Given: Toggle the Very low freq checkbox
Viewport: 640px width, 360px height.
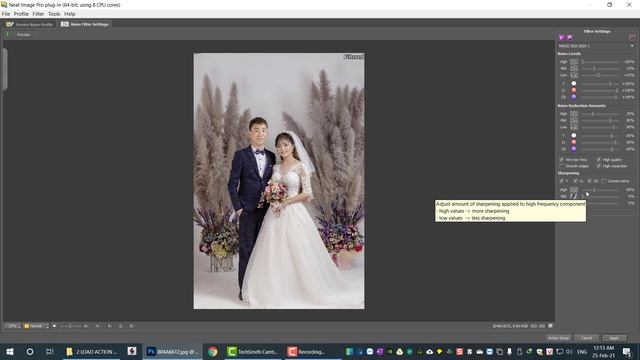Looking at the screenshot, I should pyautogui.click(x=562, y=160).
